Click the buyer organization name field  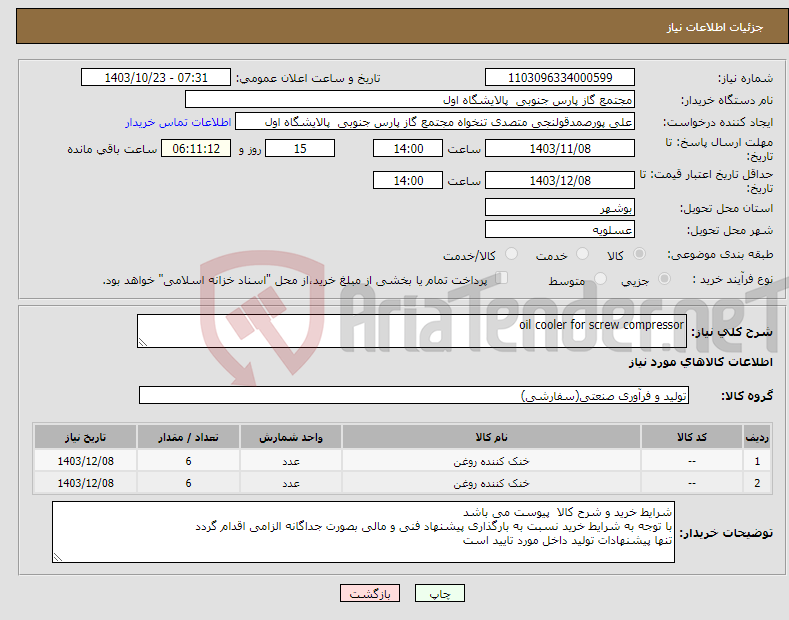click(410, 100)
